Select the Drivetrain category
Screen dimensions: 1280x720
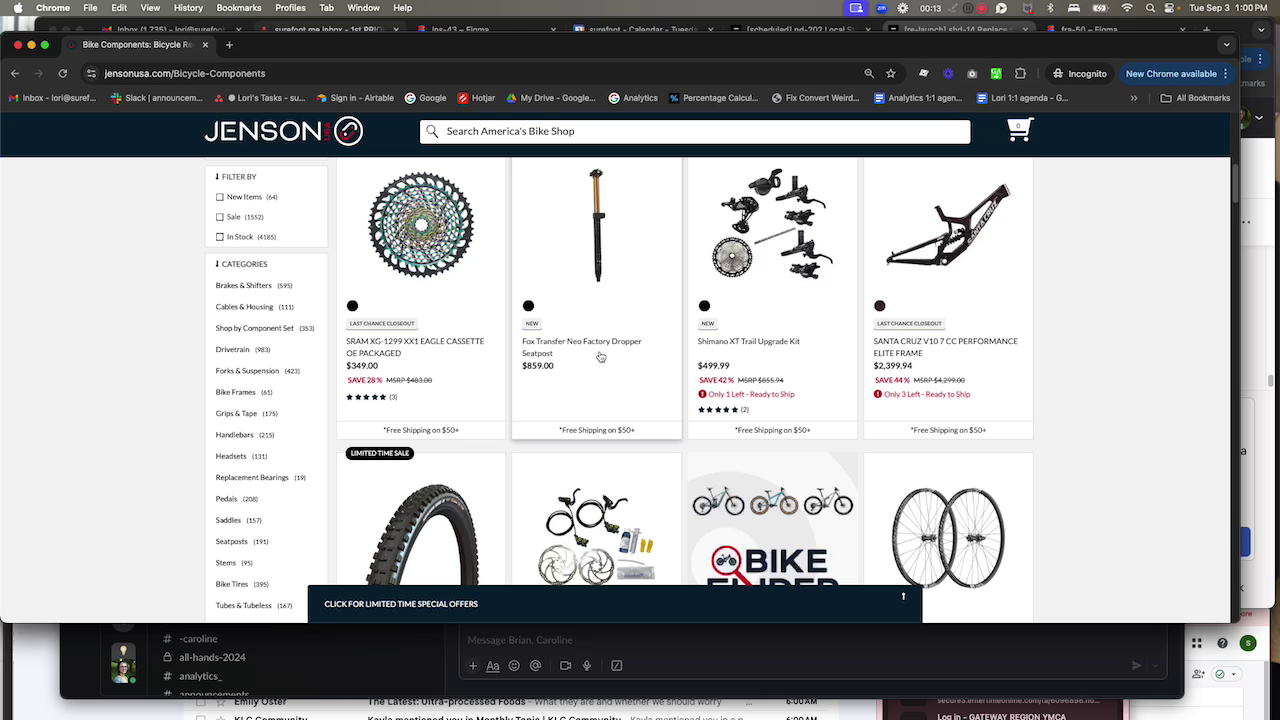point(233,350)
